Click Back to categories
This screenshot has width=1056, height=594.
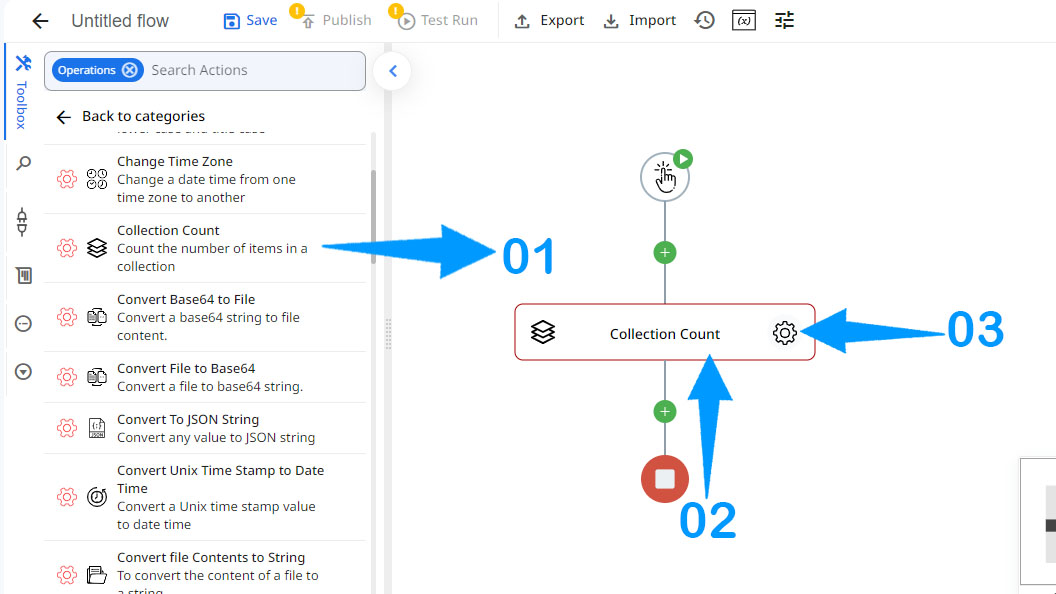(131, 117)
